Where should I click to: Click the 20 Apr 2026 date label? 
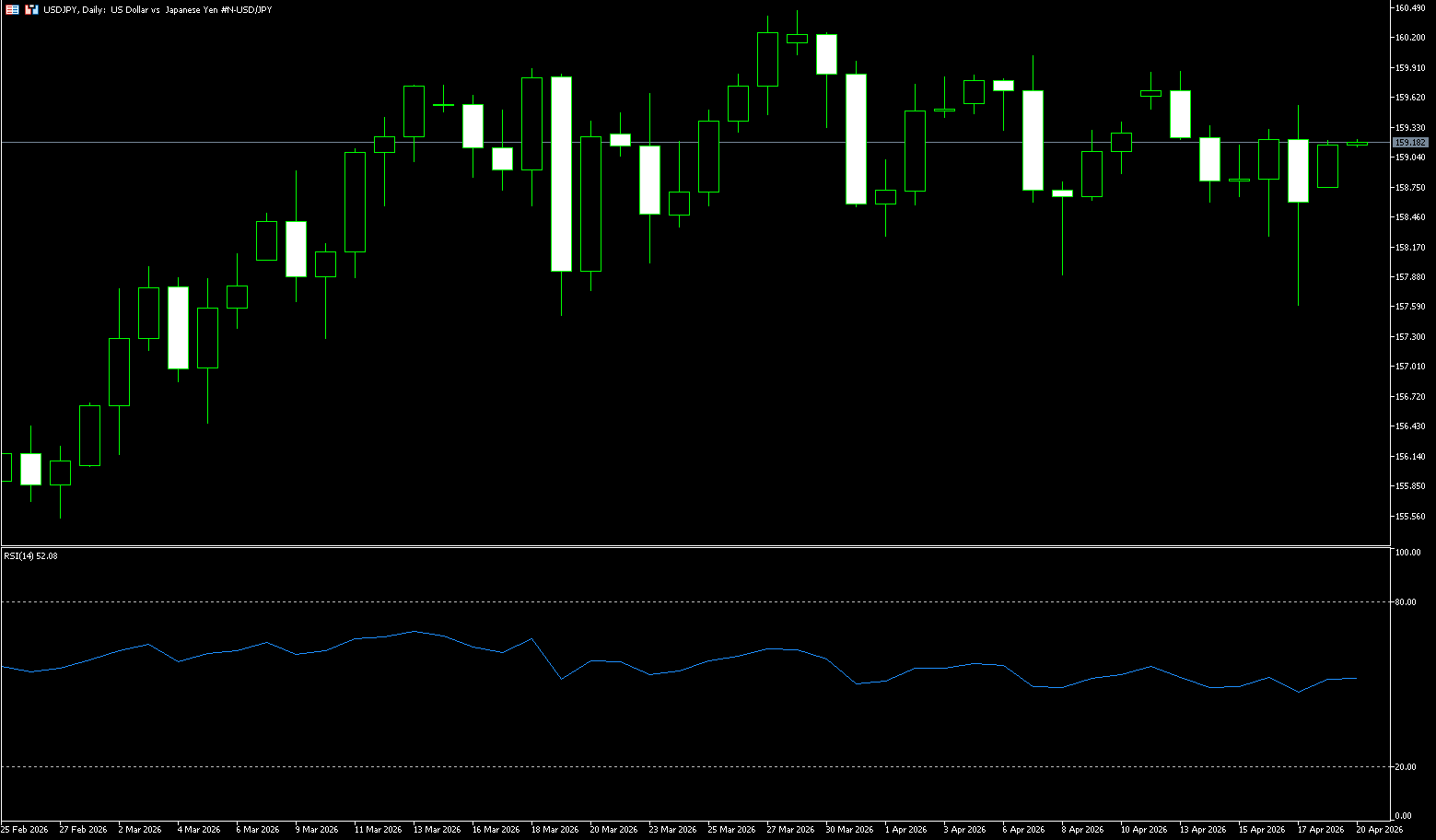(1379, 830)
